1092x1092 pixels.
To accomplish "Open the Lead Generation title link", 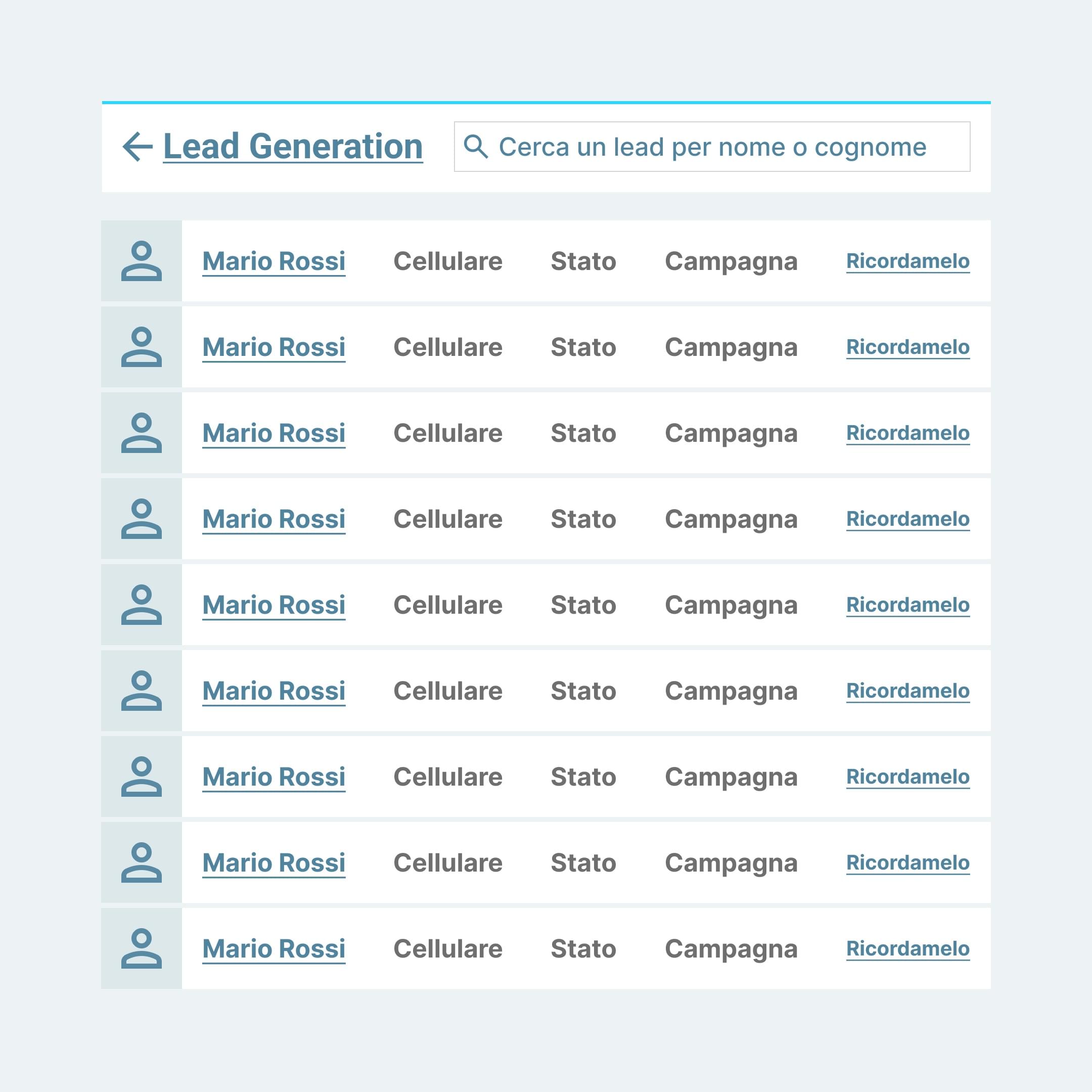I will point(293,147).
